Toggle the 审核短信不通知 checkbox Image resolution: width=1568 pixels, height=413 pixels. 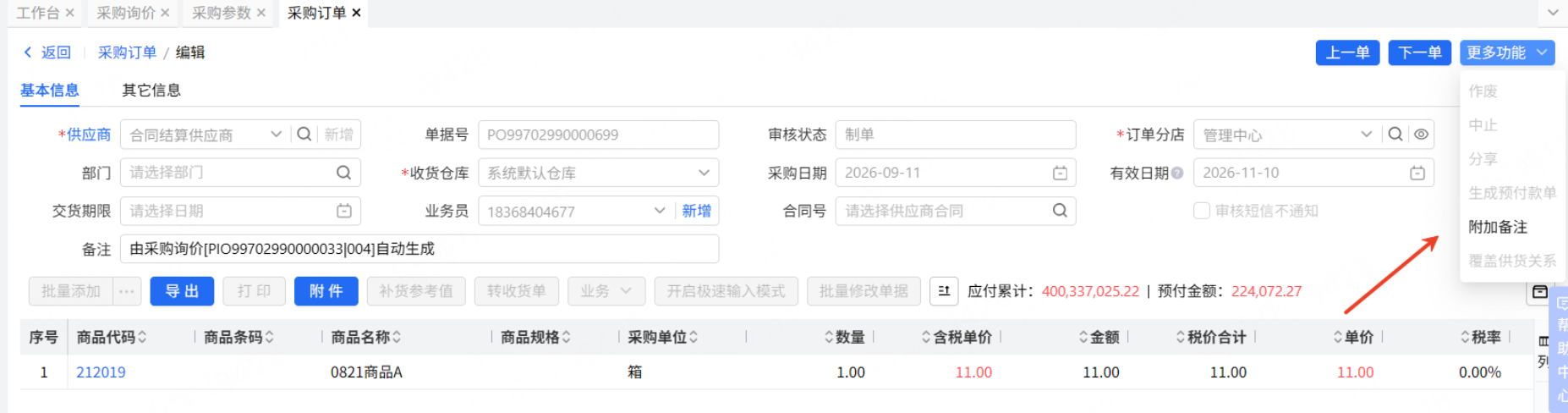(1201, 211)
